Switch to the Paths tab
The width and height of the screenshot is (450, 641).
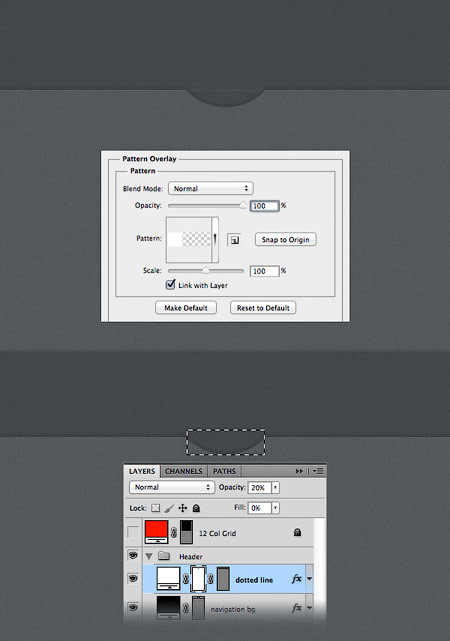click(x=224, y=471)
